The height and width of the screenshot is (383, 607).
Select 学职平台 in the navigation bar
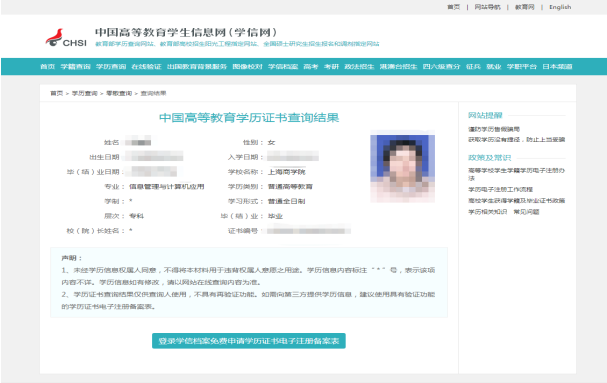[522, 67]
